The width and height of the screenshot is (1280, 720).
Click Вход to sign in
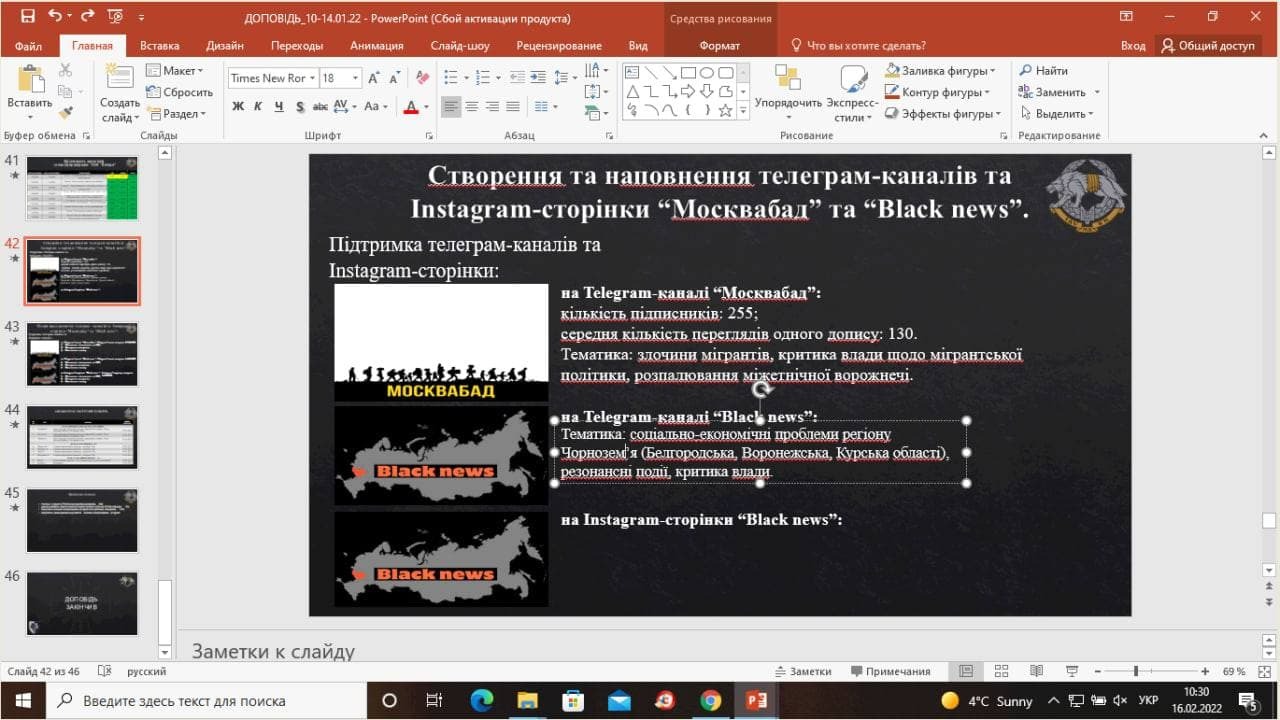1133,46
